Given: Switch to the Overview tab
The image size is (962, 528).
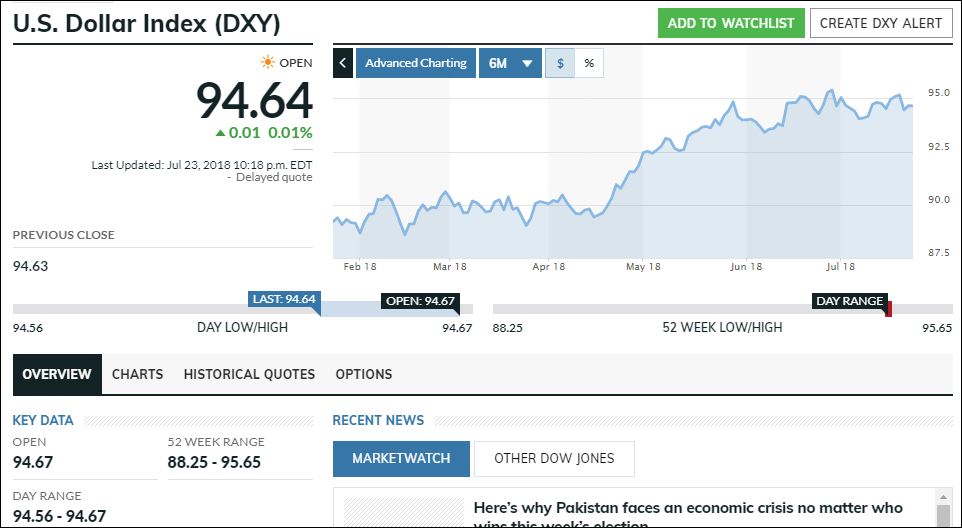Looking at the screenshot, I should (57, 374).
